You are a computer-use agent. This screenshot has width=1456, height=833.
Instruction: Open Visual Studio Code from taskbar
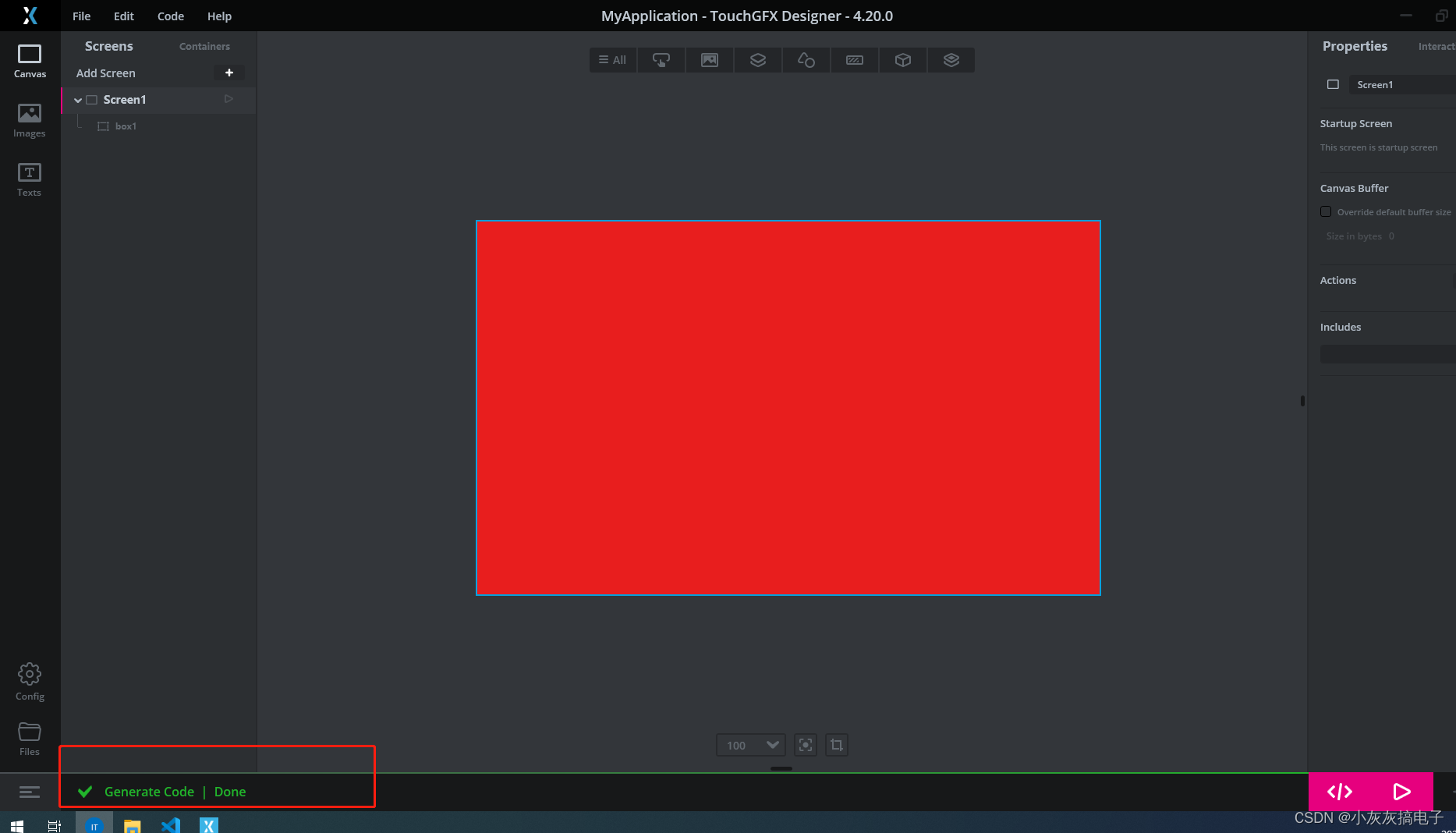tap(171, 825)
